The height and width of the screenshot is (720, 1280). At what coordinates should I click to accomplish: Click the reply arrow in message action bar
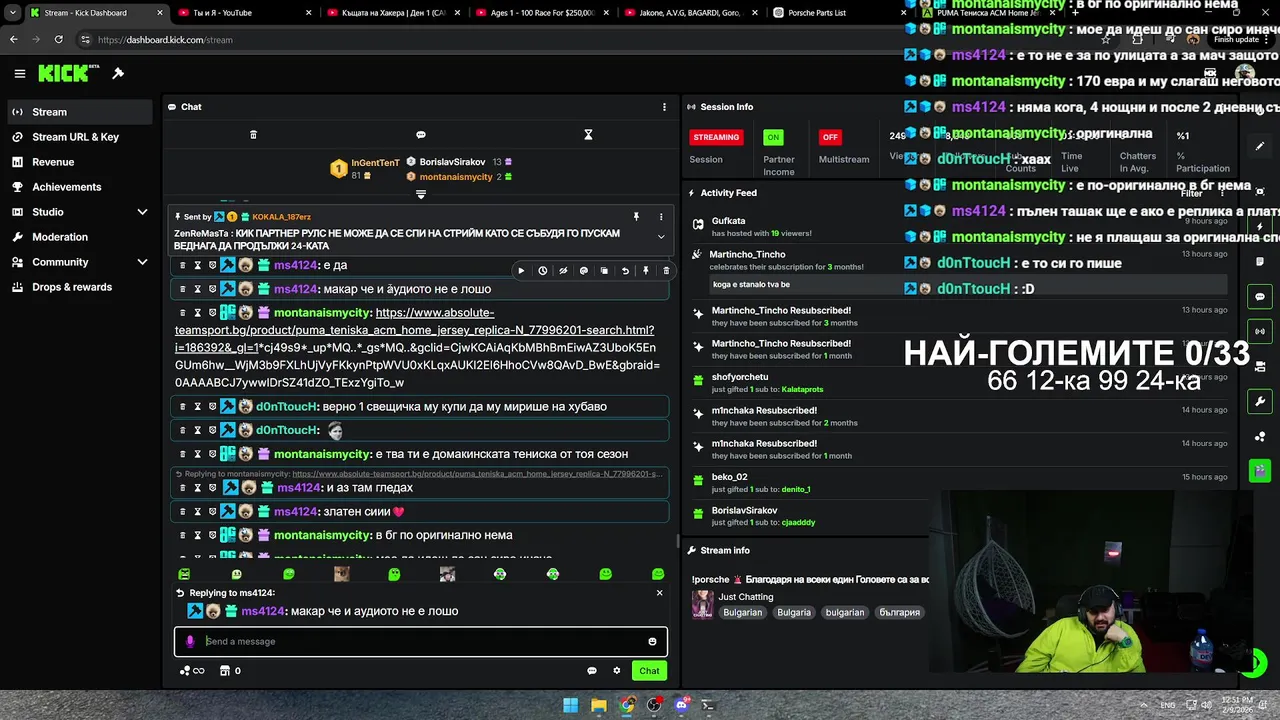(625, 270)
